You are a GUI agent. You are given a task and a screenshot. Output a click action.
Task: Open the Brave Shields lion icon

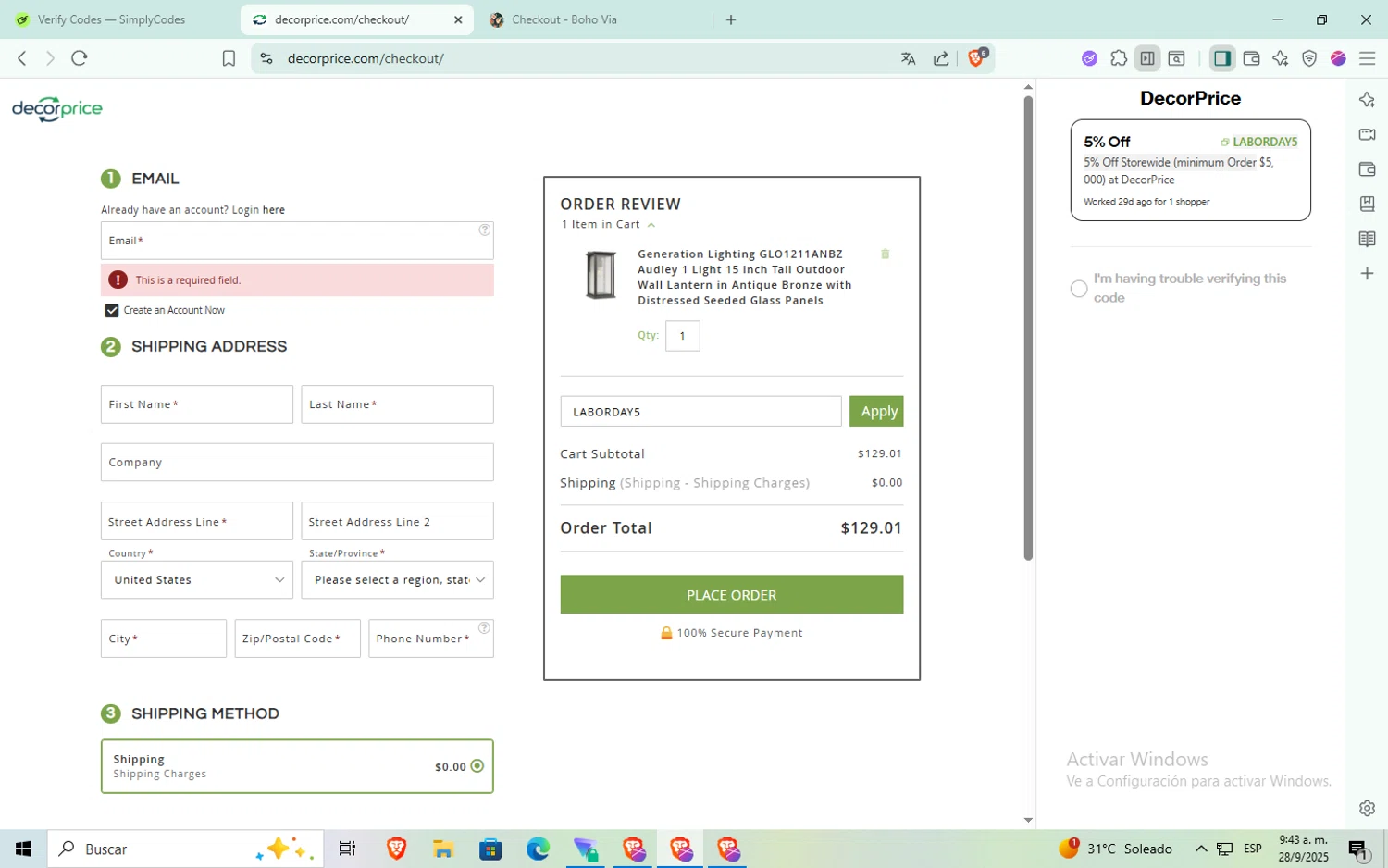tap(977, 57)
